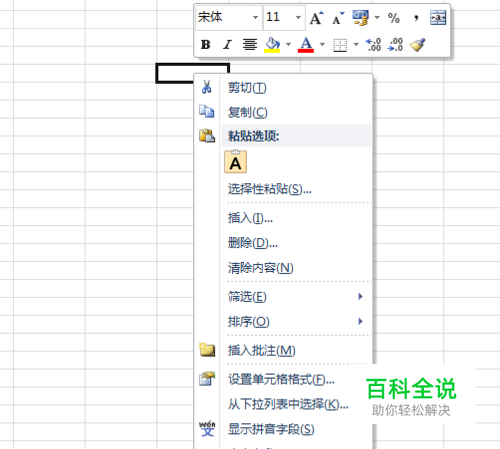Apply comma style format
Screen dimensions: 500x449
point(416,18)
